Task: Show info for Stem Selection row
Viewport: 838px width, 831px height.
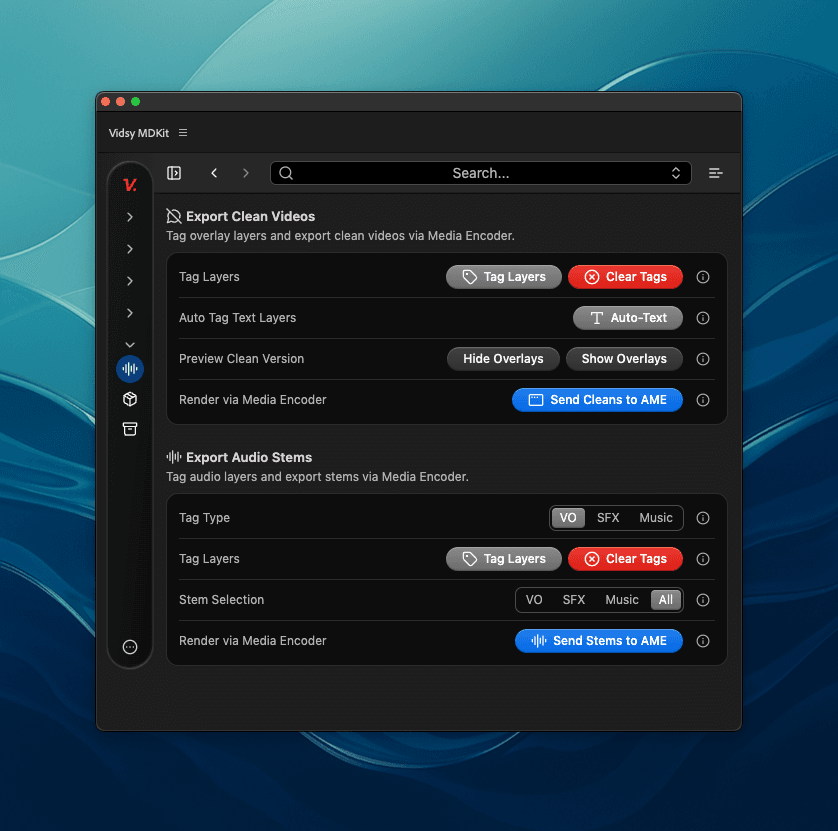Action: click(703, 600)
